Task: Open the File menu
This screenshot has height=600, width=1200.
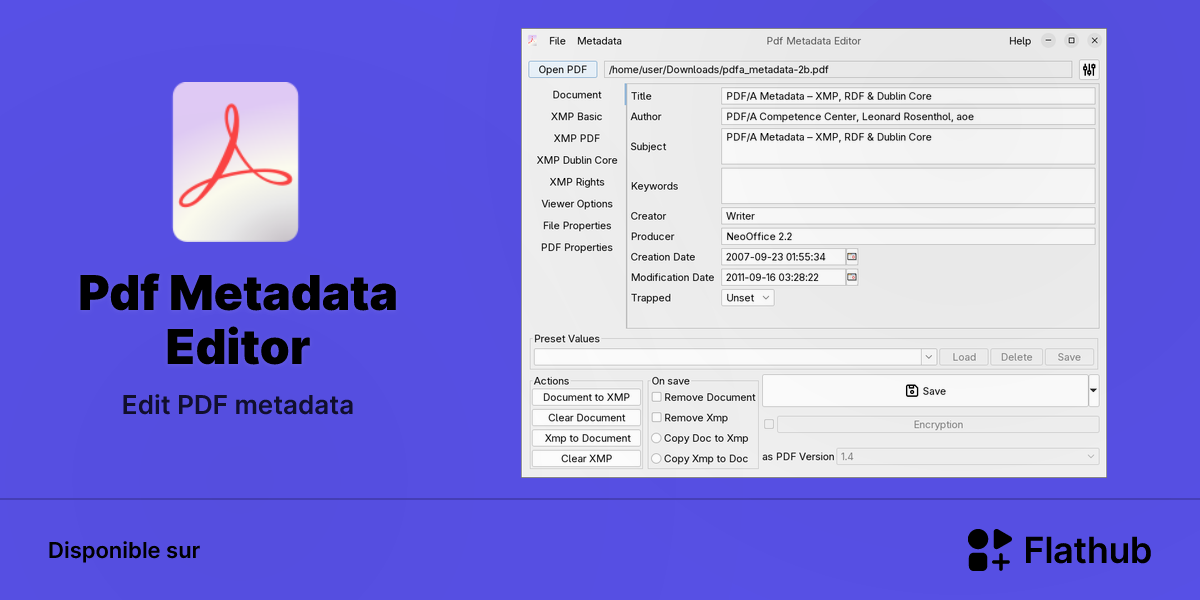Action: (557, 41)
